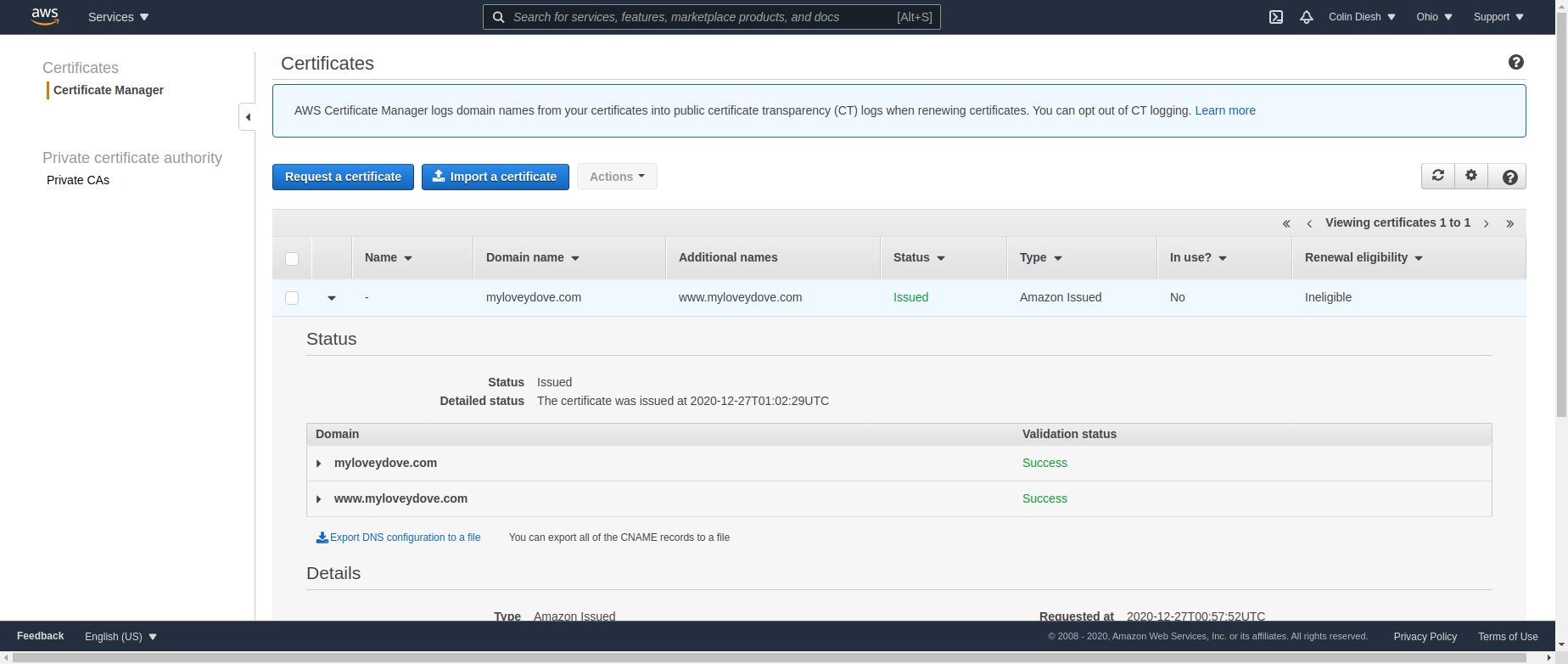Go to first page of certificates
The image size is (1568, 664).
click(1286, 223)
